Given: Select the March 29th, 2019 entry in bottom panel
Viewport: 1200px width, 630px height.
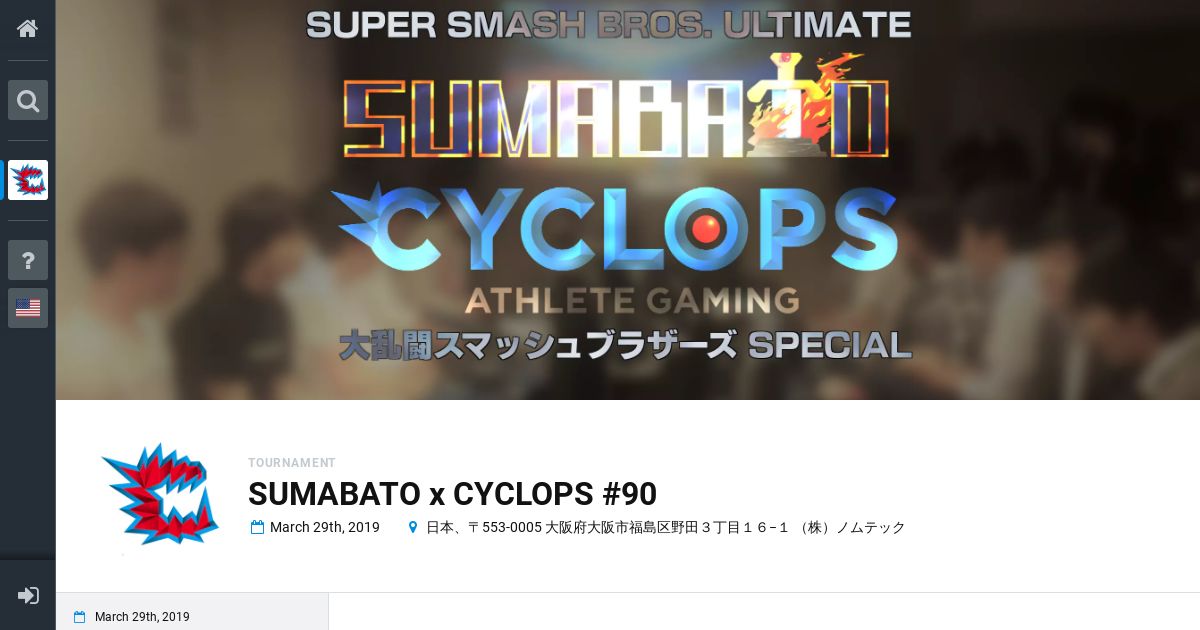Looking at the screenshot, I should 142,617.
